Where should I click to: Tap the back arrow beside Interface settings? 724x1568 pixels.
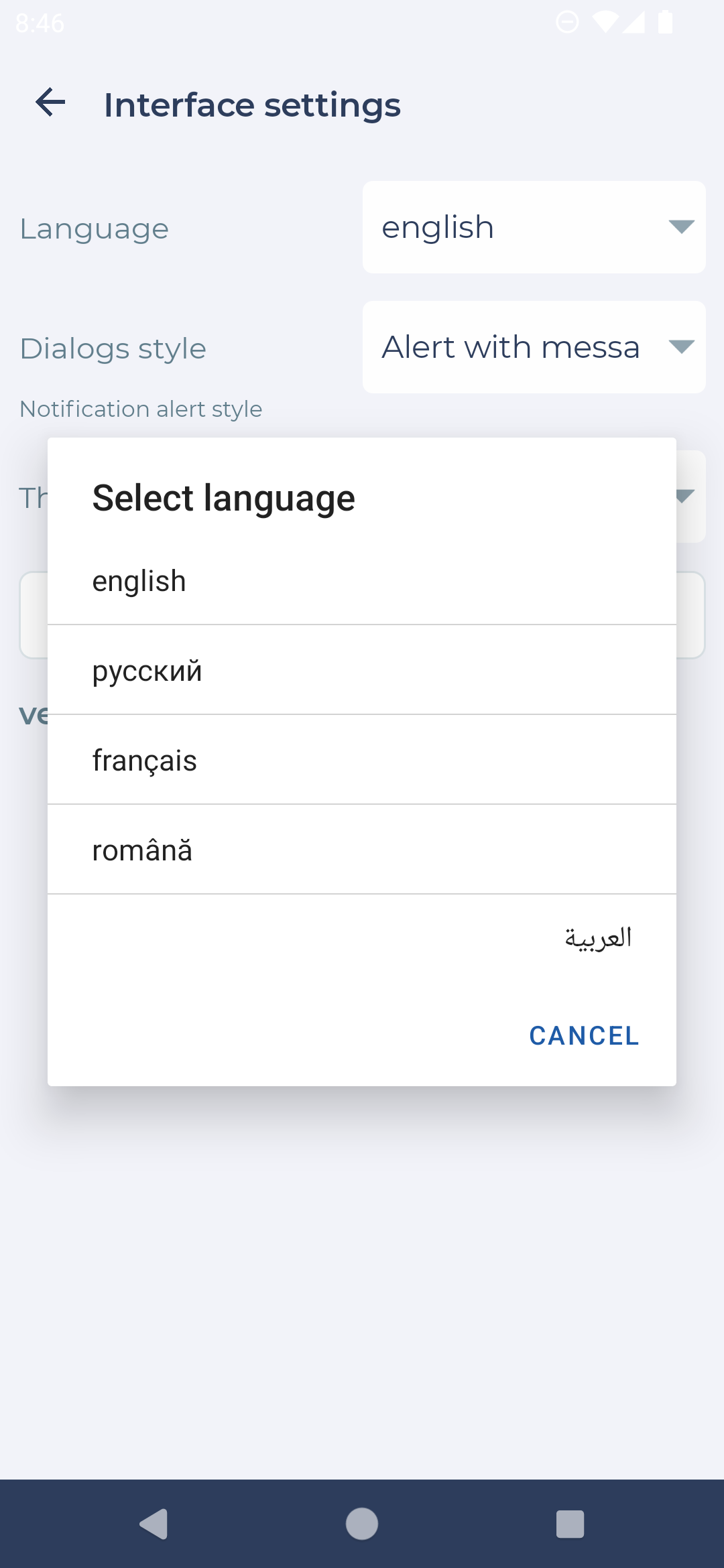tap(50, 103)
